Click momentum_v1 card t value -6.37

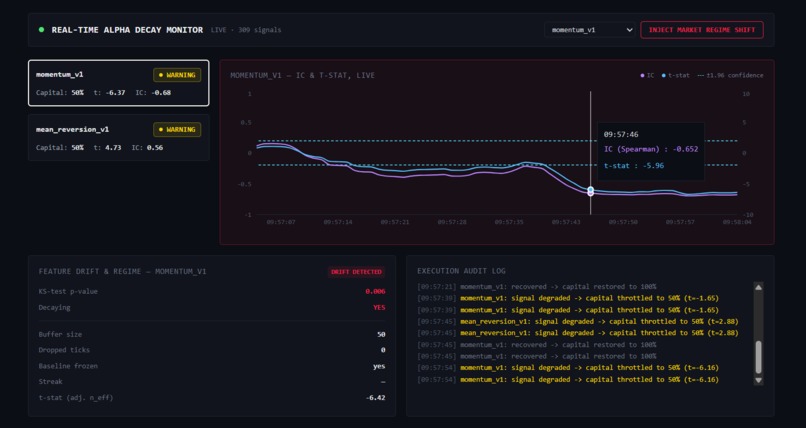114,93
